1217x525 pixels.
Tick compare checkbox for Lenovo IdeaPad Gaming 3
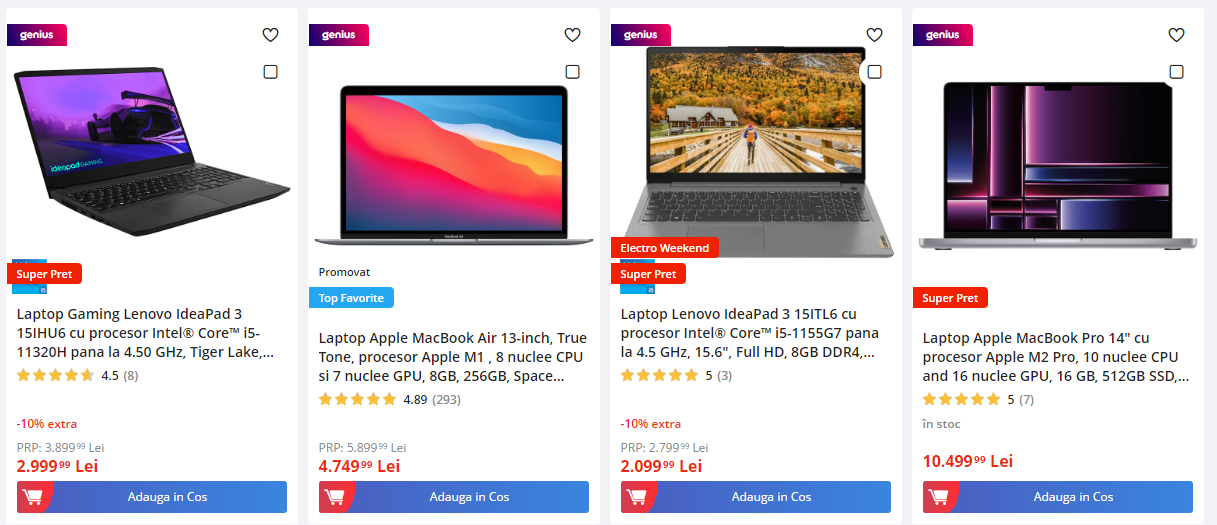(x=270, y=72)
